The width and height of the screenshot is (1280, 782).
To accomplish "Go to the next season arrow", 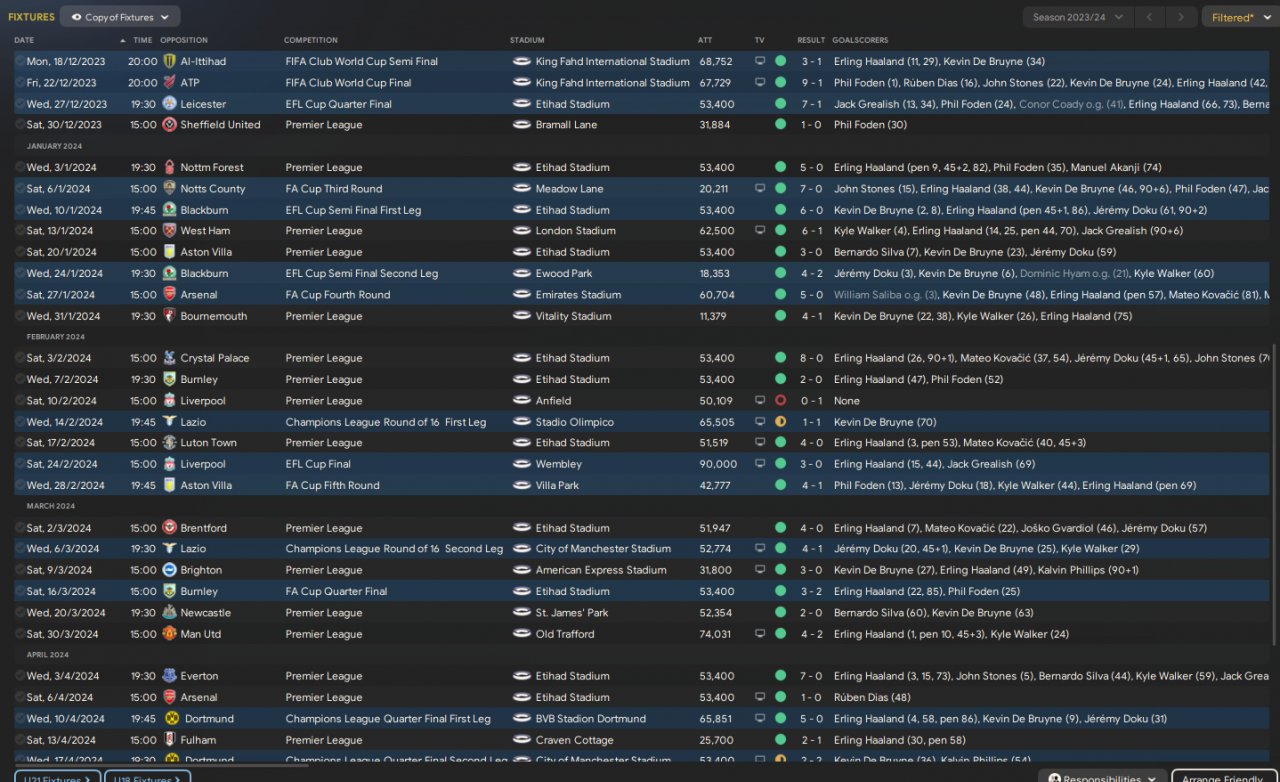I will coord(1182,17).
